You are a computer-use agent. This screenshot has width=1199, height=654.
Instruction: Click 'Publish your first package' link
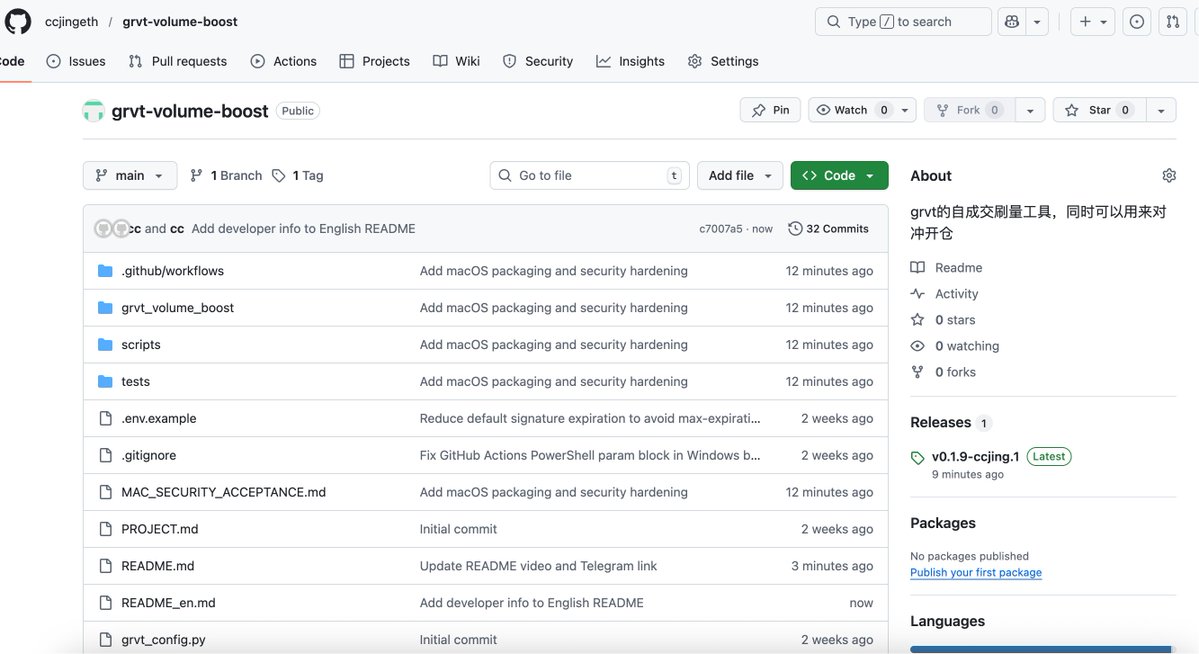coord(976,572)
